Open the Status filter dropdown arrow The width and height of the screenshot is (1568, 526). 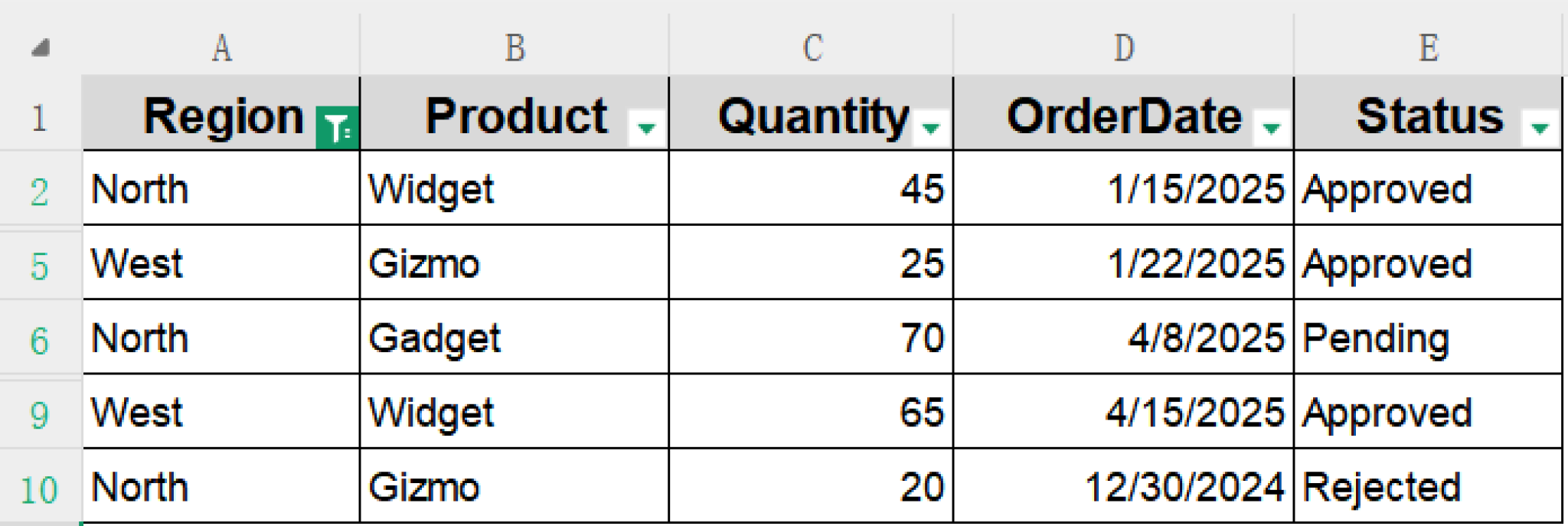tap(1541, 129)
